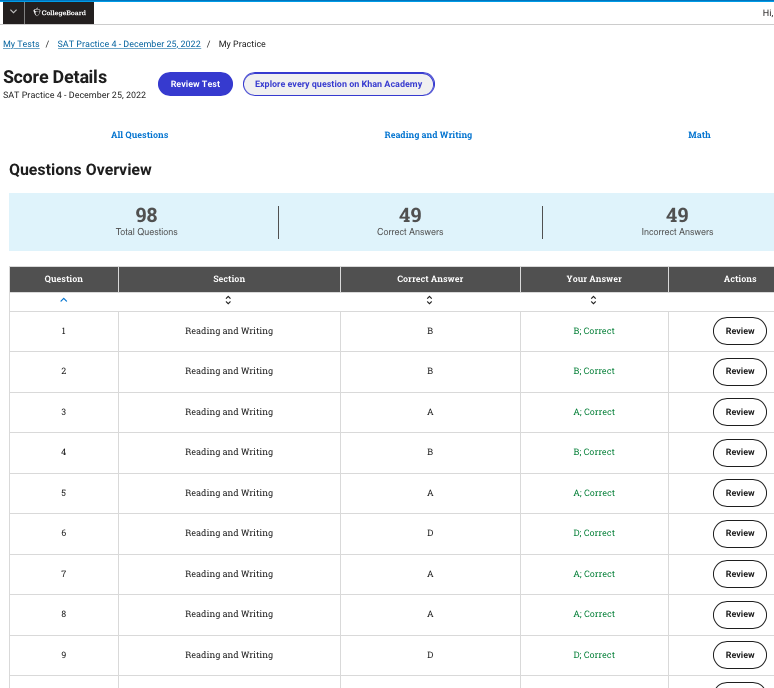The width and height of the screenshot is (774, 688).
Task: Click the Question column header
Action: (x=64, y=279)
